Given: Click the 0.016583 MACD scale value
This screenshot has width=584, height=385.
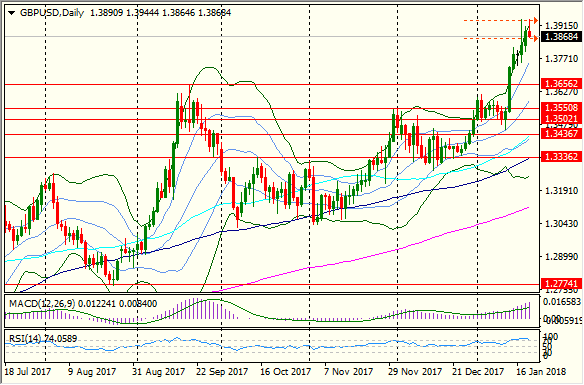Looking at the screenshot, I should pos(562,302).
